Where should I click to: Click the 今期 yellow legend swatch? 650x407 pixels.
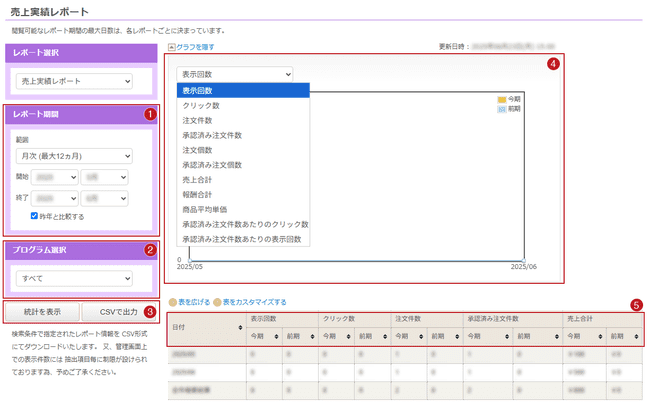coord(502,99)
